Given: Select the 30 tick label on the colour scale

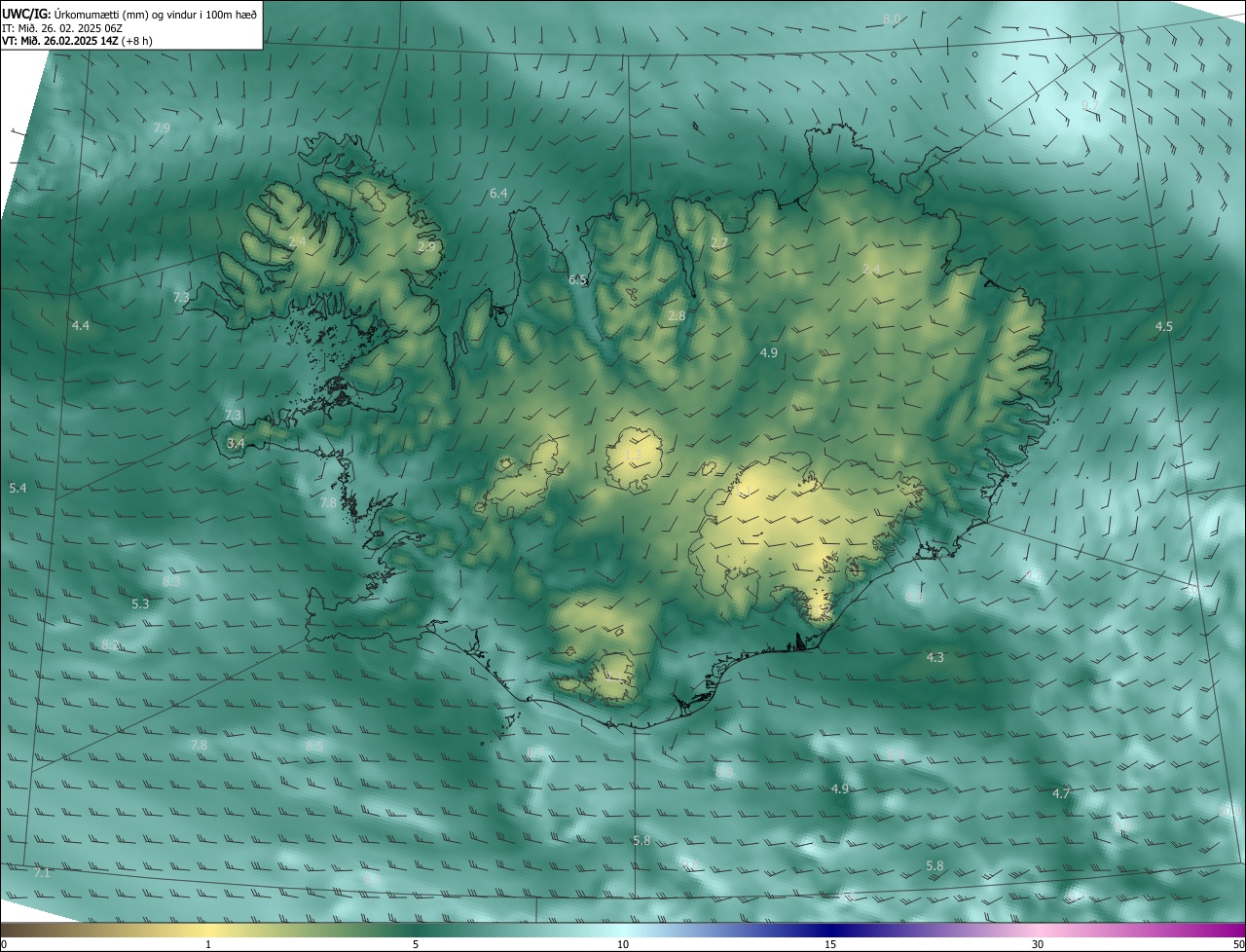Looking at the screenshot, I should (x=1038, y=944).
